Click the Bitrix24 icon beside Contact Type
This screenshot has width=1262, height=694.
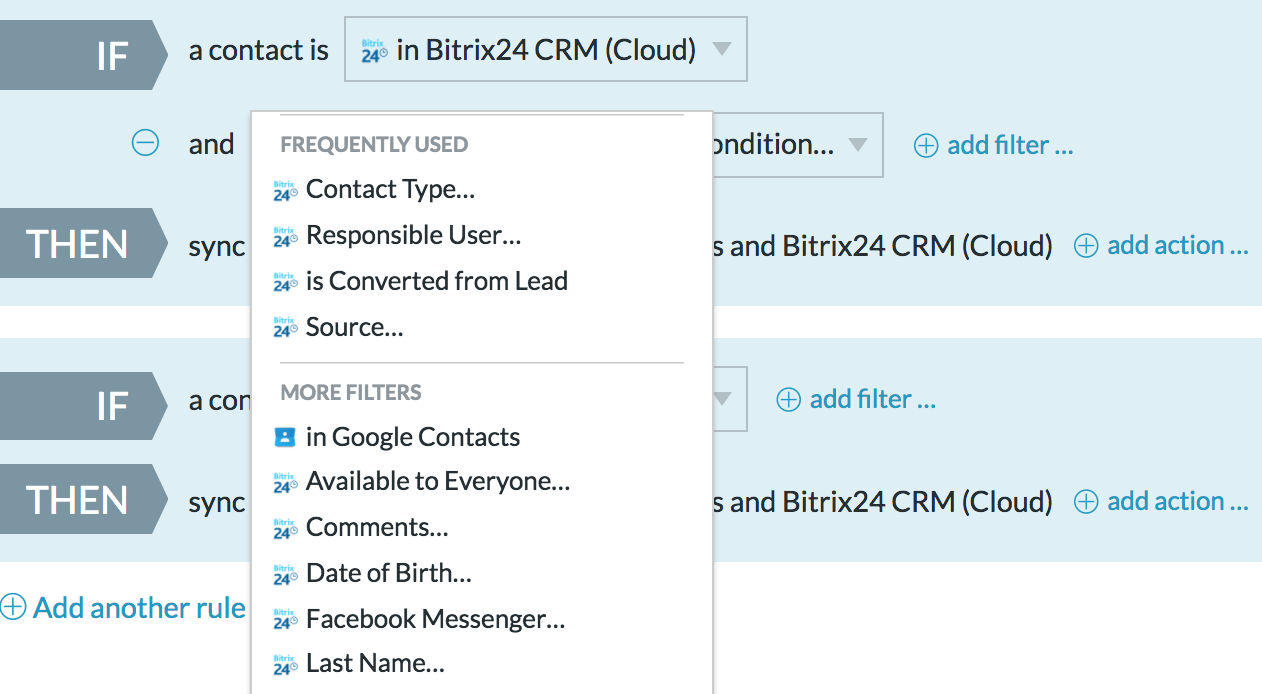[x=286, y=190]
